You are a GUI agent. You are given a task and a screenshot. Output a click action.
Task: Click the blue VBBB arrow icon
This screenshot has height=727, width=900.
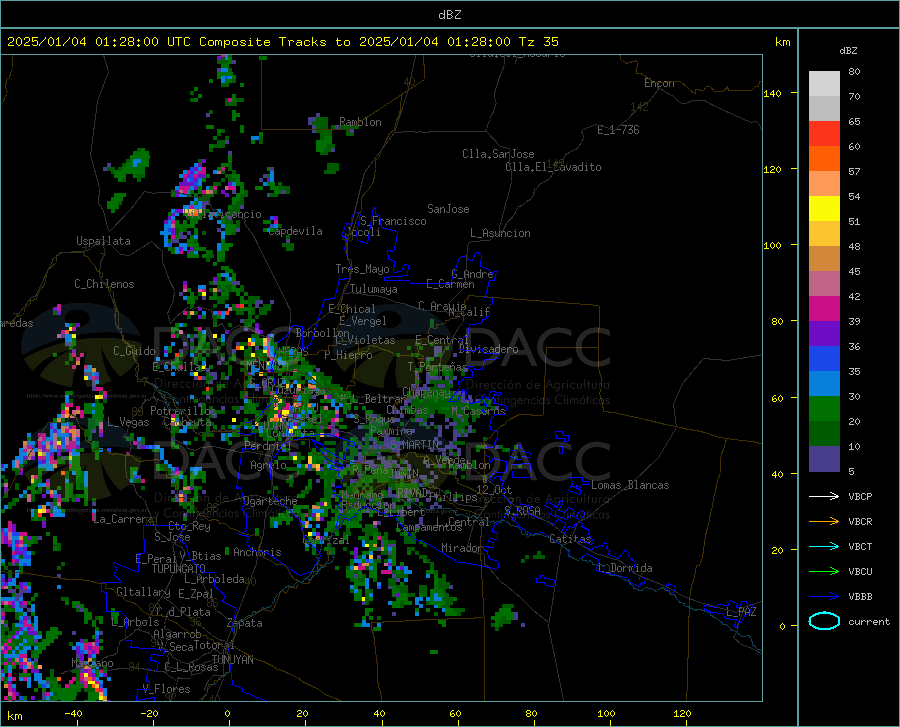824,597
